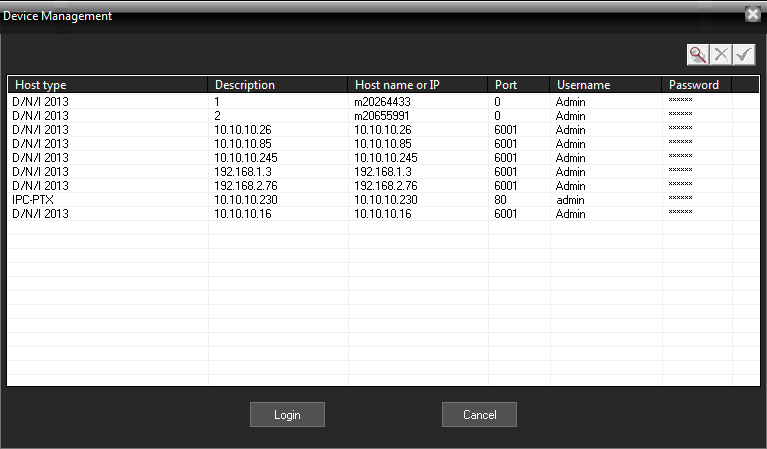Image resolution: width=767 pixels, height=449 pixels.
Task: Click port cell of m20264433 row
Action: coord(497,102)
